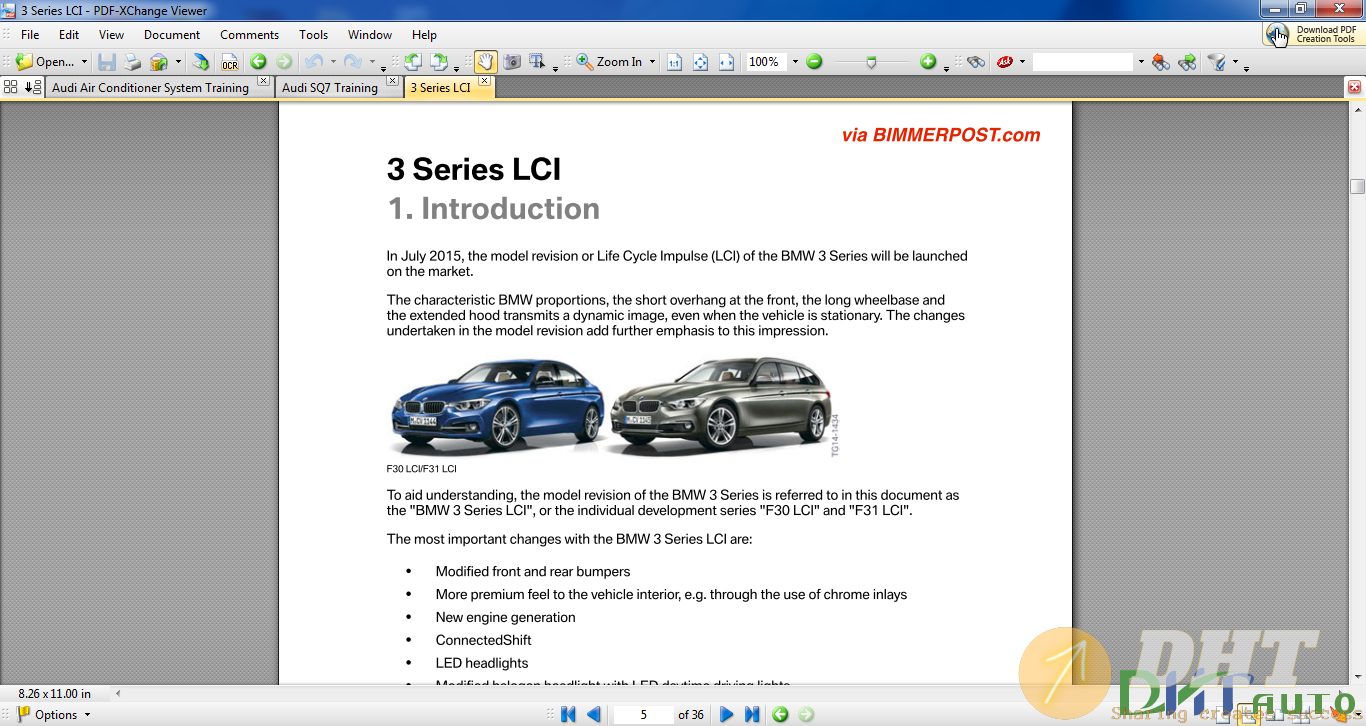Click the scanner/email icon next to Print
Viewport: 1366px width, 726px height.
tap(159, 62)
